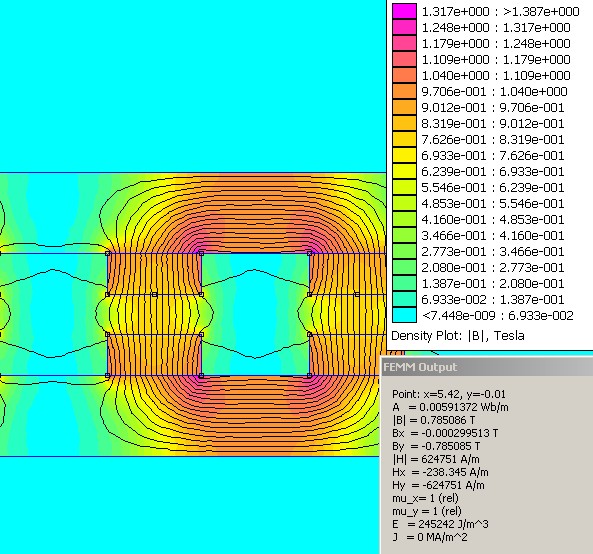Click the 'Density Plot: |B|, Tesla' legend caption
This screenshot has width=593, height=554.
(x=458, y=336)
